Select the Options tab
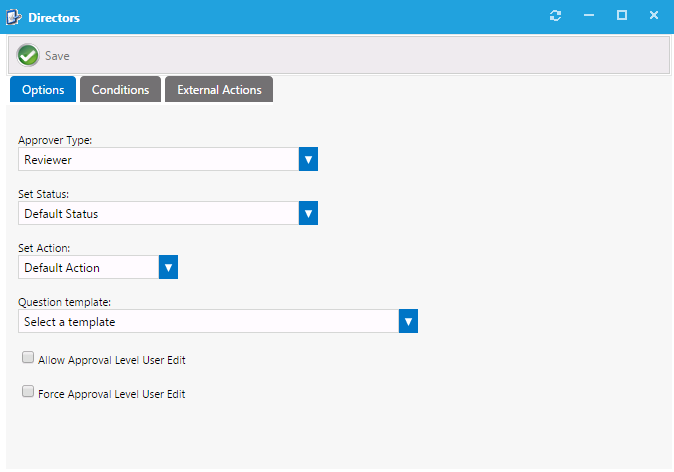Viewport: 674px width, 472px height. pos(43,90)
